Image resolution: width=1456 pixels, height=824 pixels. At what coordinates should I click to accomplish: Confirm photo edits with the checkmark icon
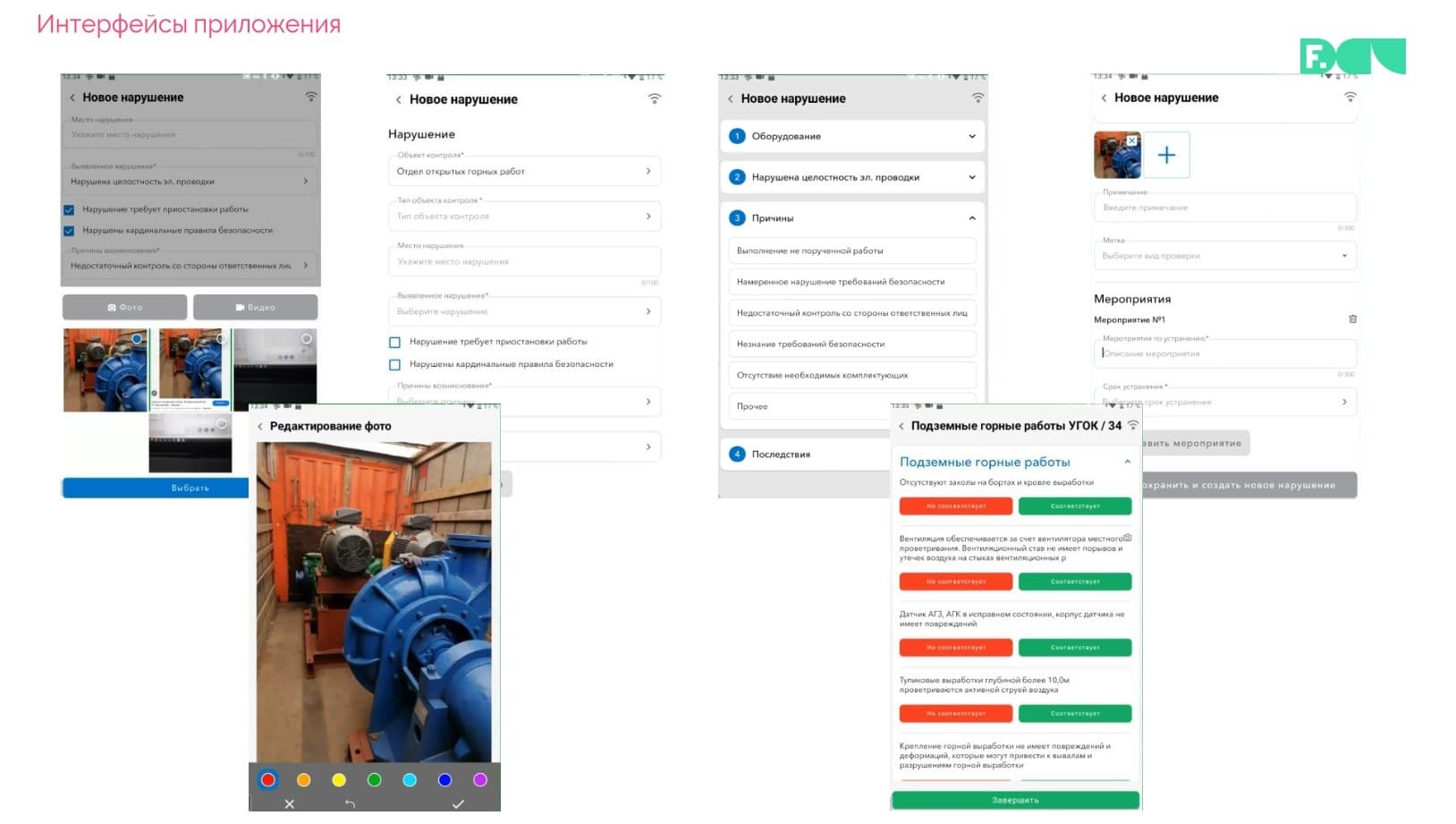point(458,804)
